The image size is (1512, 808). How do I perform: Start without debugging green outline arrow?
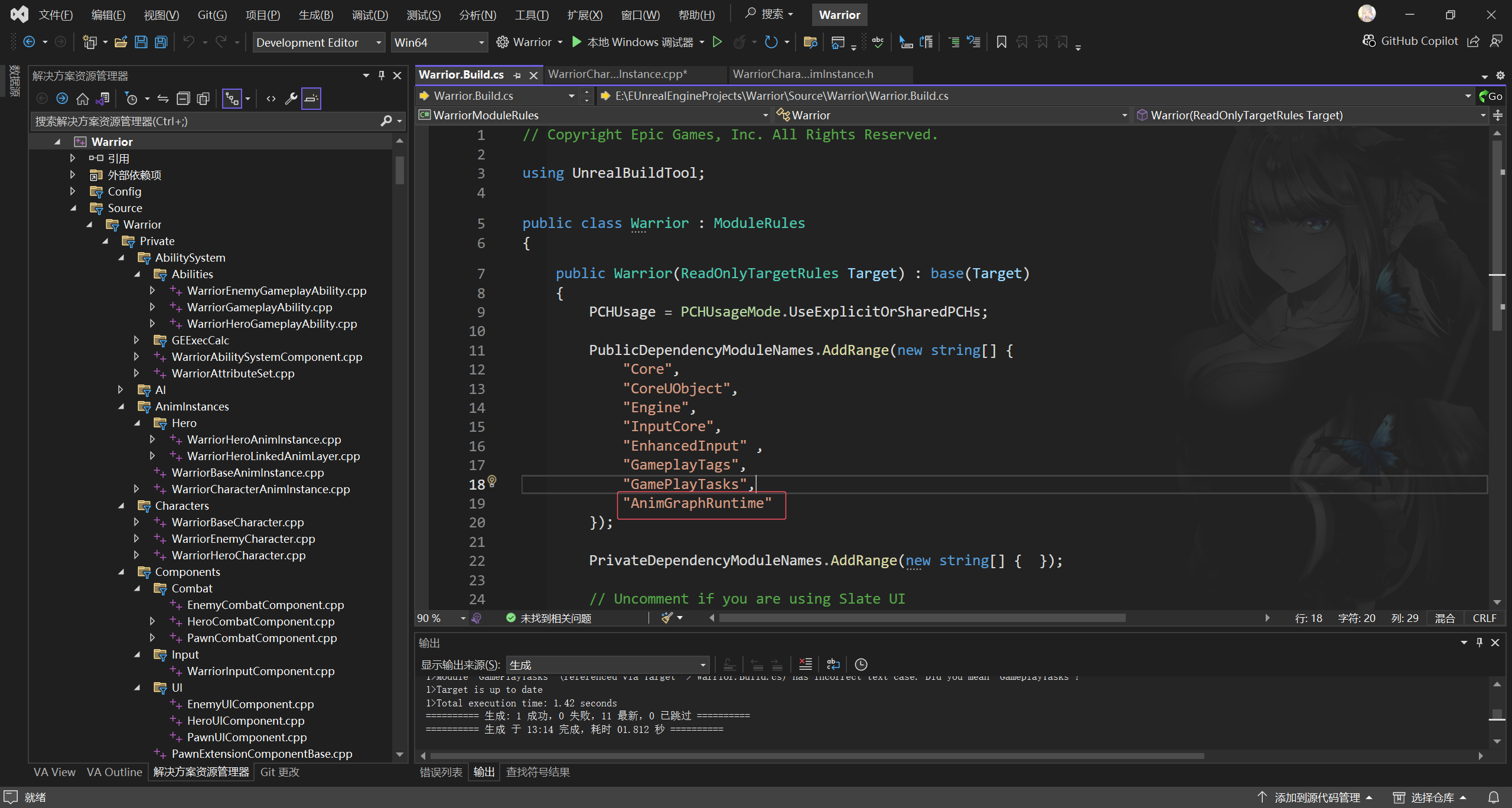point(717,42)
